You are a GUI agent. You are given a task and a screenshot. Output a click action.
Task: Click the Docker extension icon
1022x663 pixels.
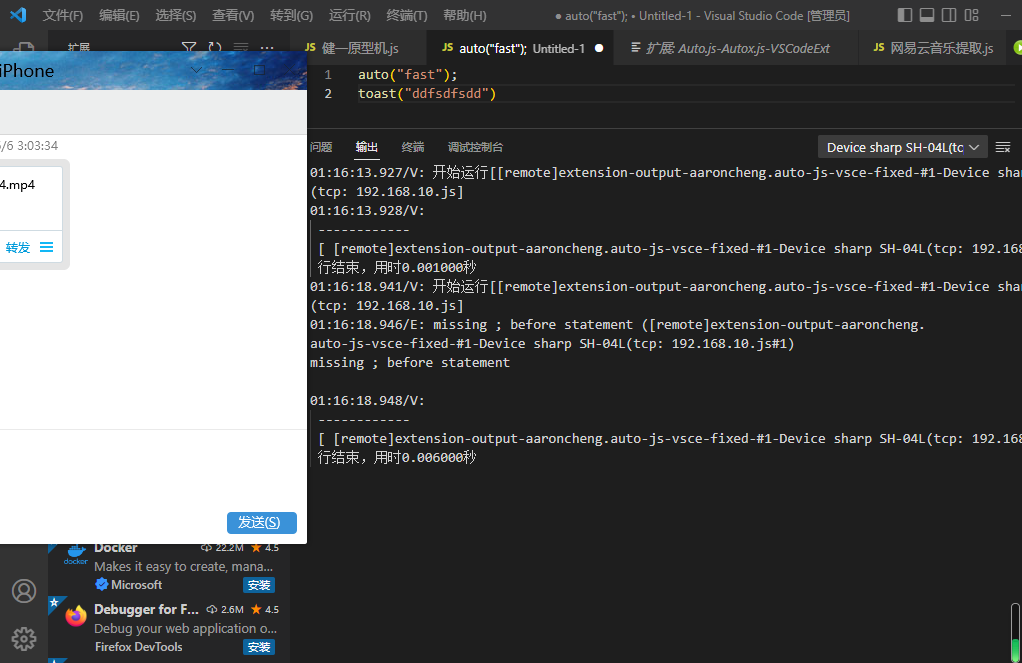tap(76, 555)
